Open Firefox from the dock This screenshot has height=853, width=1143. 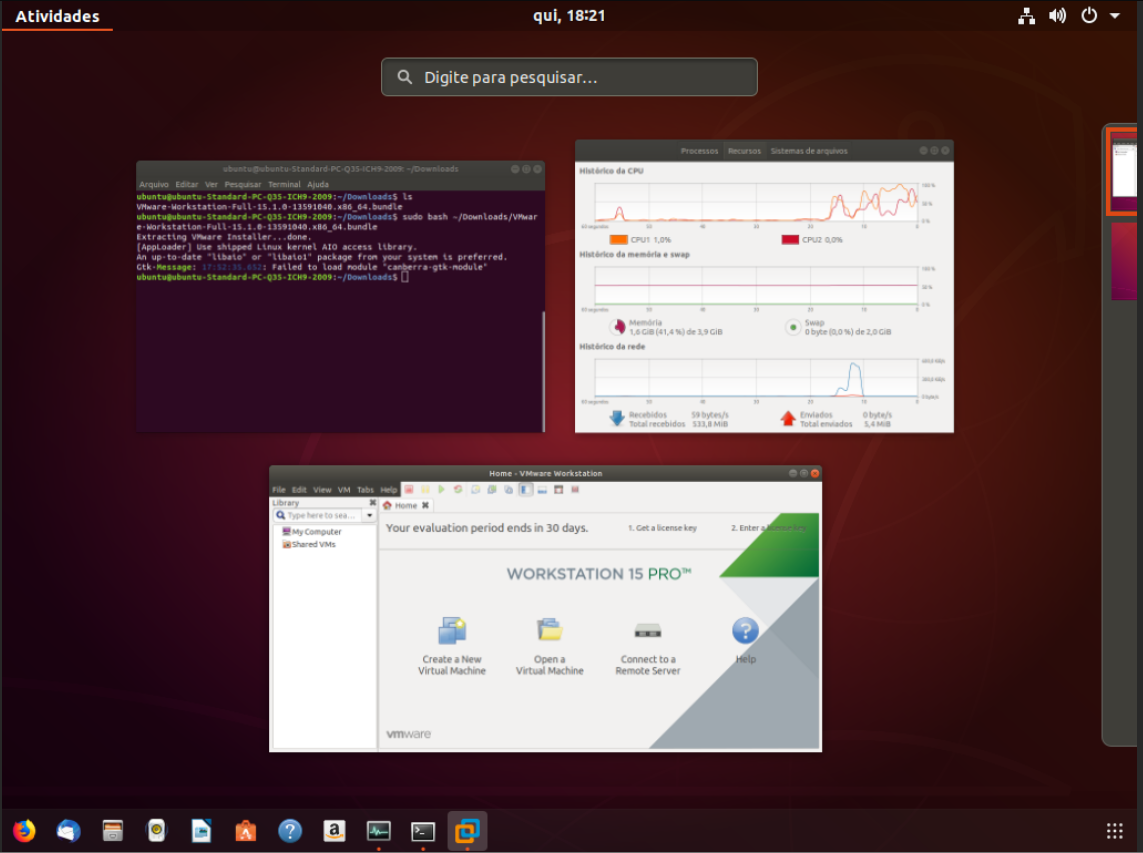coord(24,830)
